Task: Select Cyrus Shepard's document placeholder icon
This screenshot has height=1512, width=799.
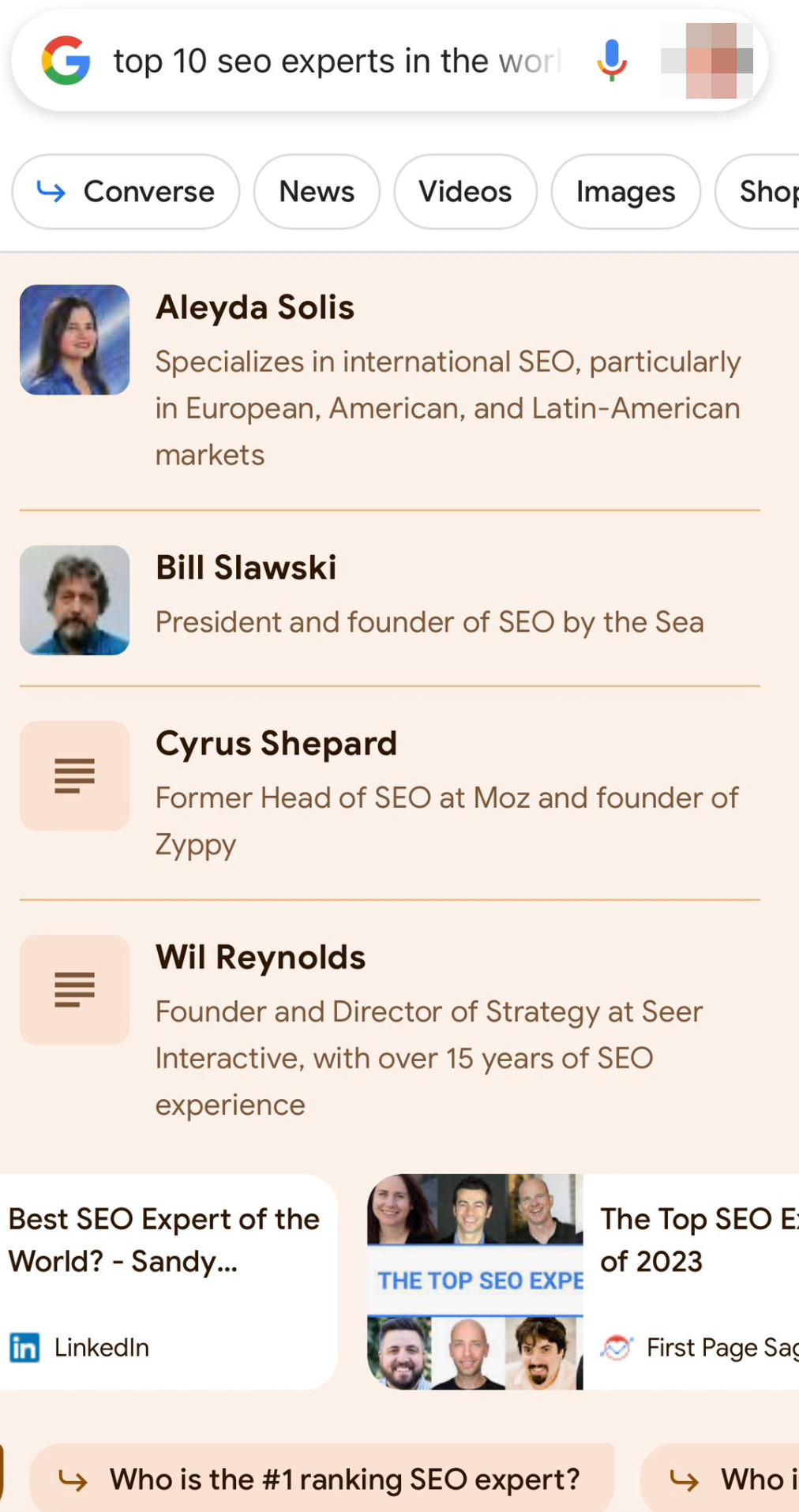Action: (x=74, y=776)
